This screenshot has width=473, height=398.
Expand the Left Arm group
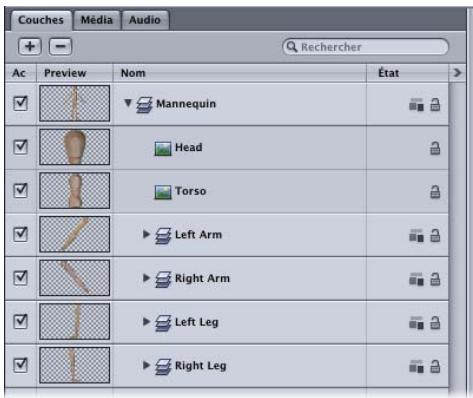pyautogui.click(x=146, y=234)
